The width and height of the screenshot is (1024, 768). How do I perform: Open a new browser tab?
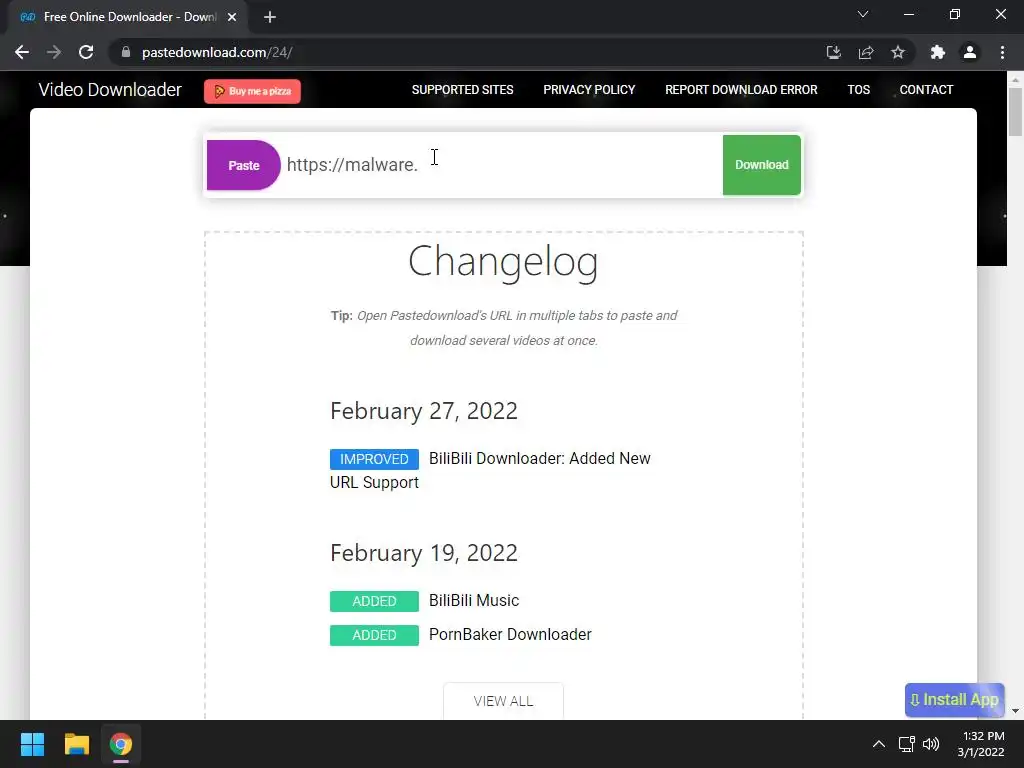(x=270, y=17)
